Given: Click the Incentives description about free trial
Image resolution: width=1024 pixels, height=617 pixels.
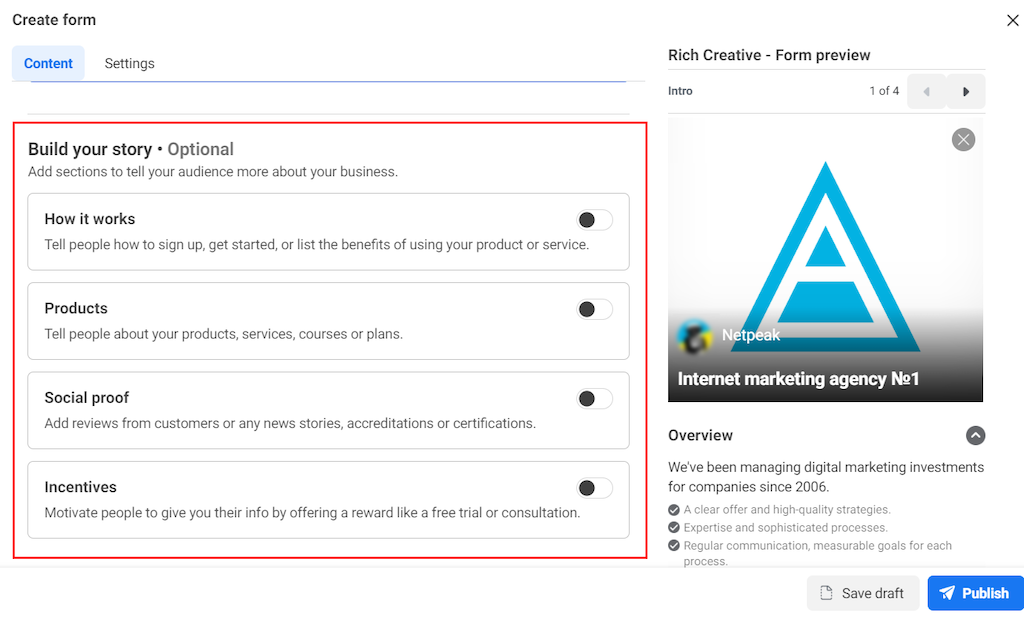Looking at the screenshot, I should [312, 513].
